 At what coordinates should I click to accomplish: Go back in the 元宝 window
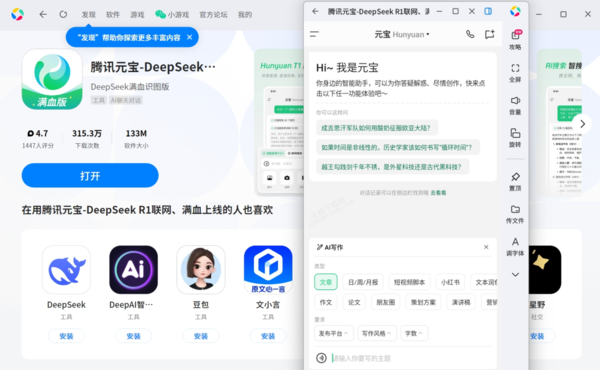pos(315,11)
